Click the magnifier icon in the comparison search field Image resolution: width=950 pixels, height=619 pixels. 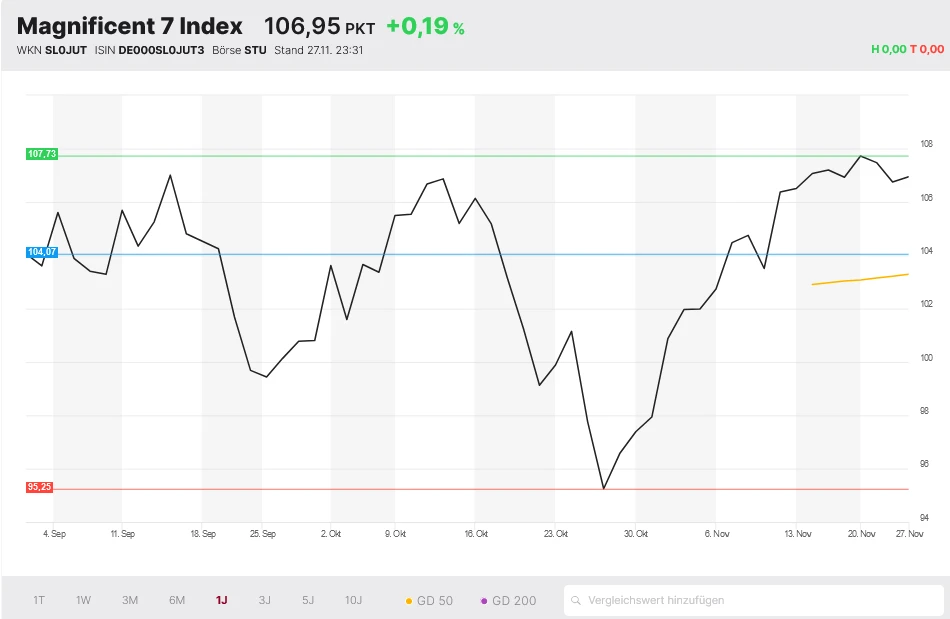(578, 601)
